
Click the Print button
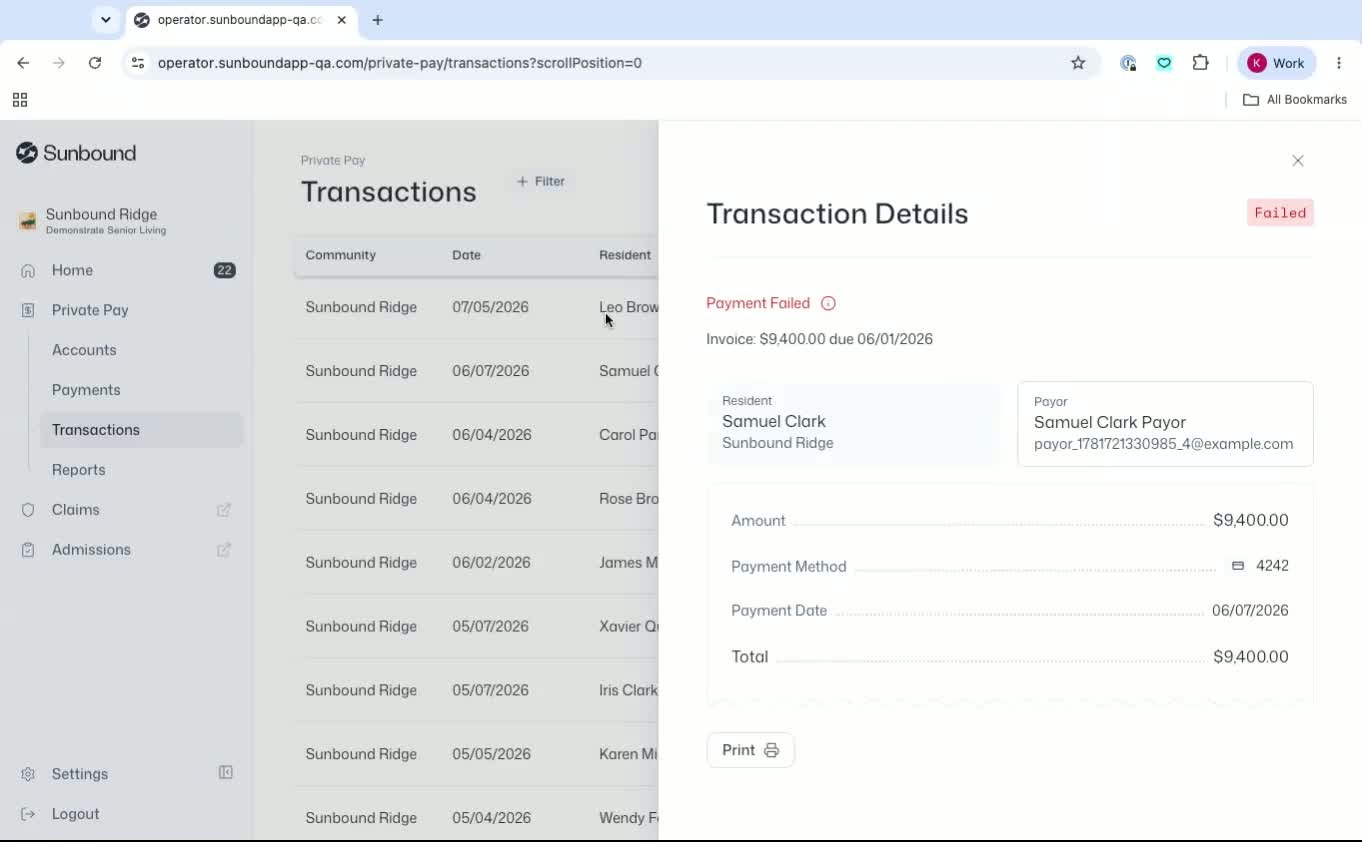[x=750, y=750]
